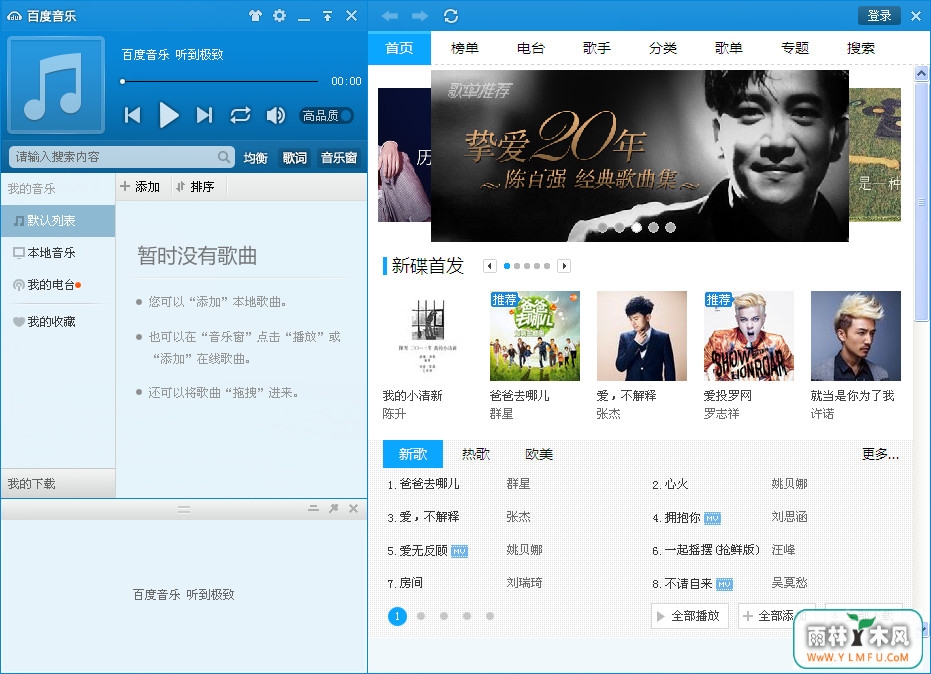Open 爸爸去哪儿 album cover
Viewport: 931px width, 674px height.
tap(534, 336)
